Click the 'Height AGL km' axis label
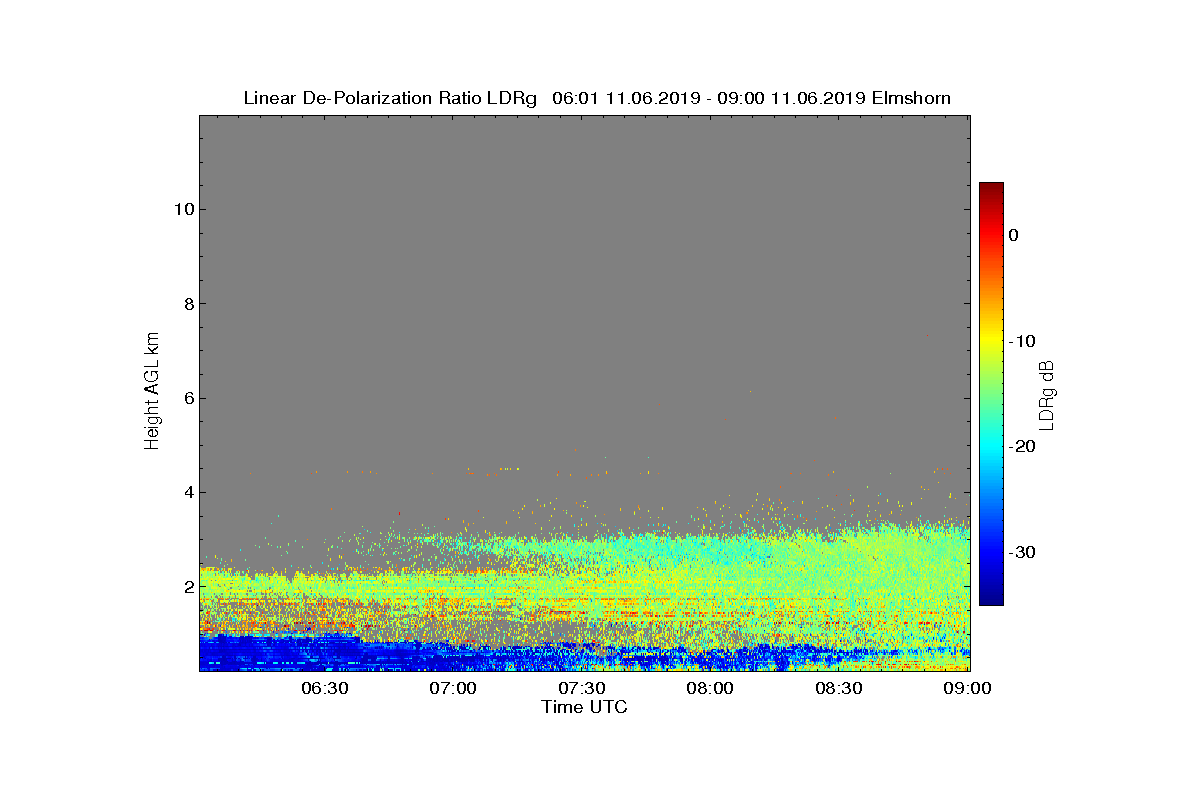The width and height of the screenshot is (1200, 800). tap(152, 391)
